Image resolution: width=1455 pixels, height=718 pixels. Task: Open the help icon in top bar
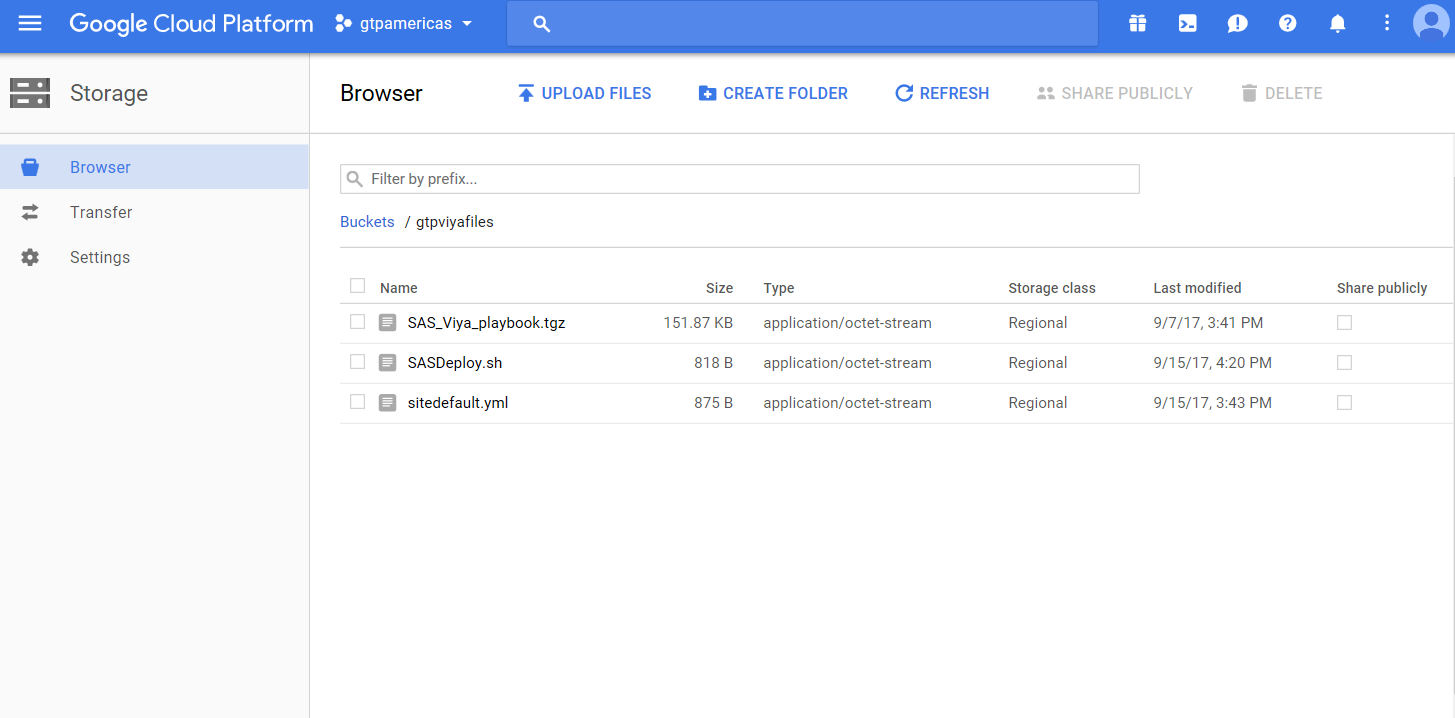[x=1287, y=22]
